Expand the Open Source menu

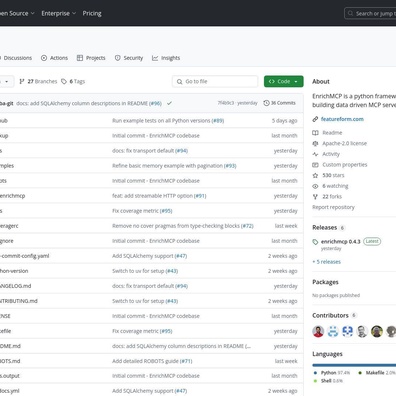tap(17, 13)
